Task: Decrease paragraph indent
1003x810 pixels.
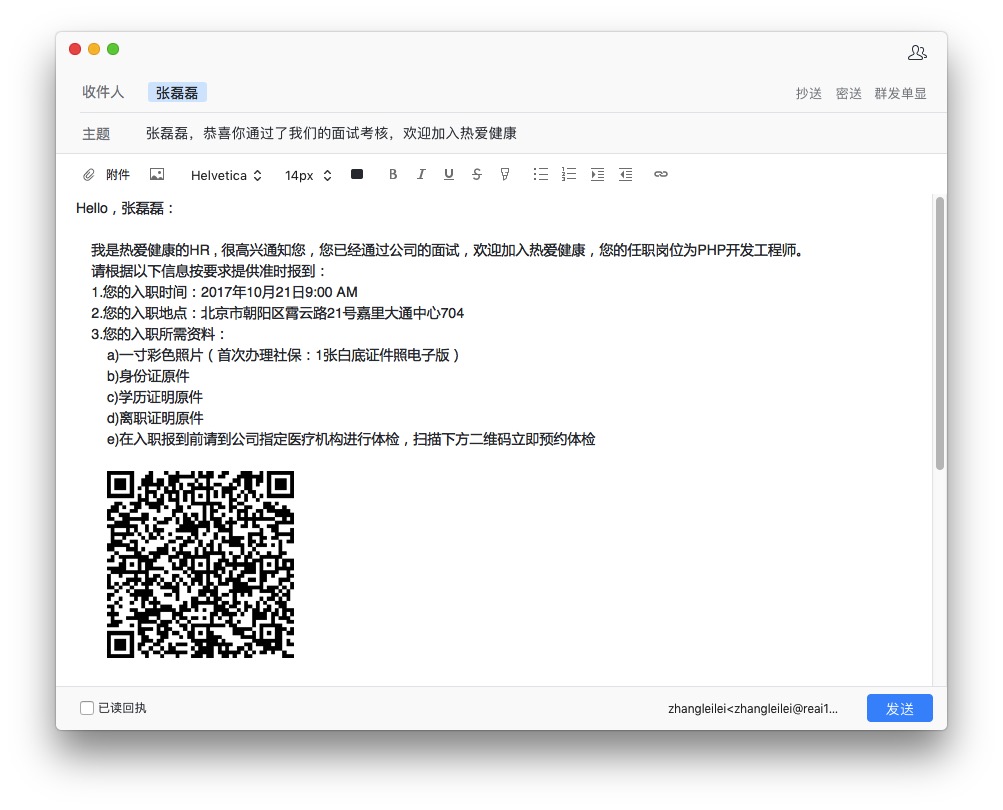Action: coord(625,175)
